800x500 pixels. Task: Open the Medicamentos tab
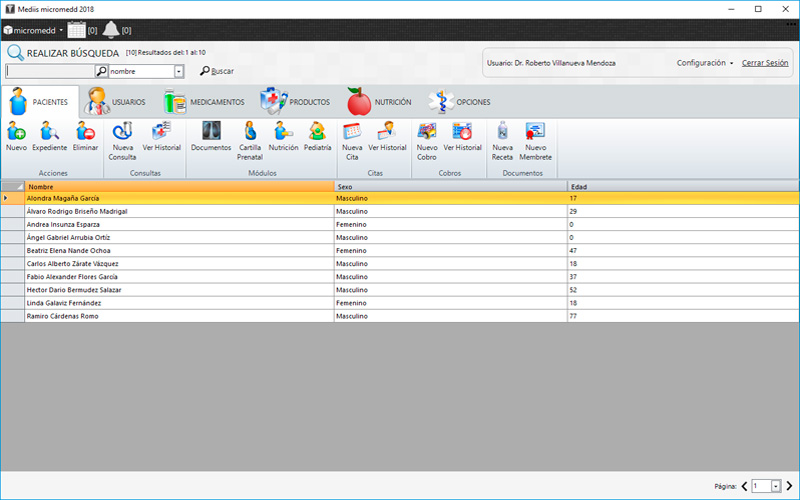tap(204, 102)
